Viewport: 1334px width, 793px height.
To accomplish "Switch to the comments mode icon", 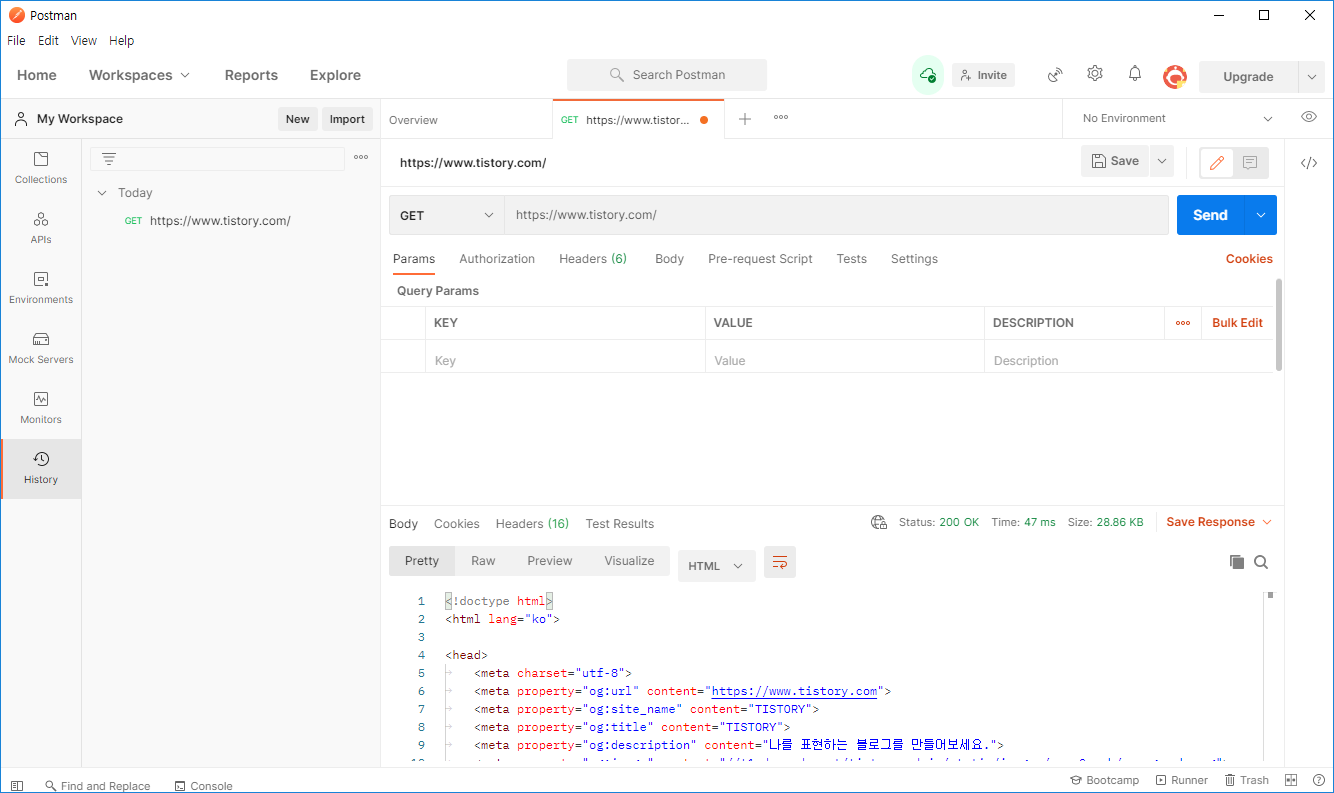I will coord(1250,162).
